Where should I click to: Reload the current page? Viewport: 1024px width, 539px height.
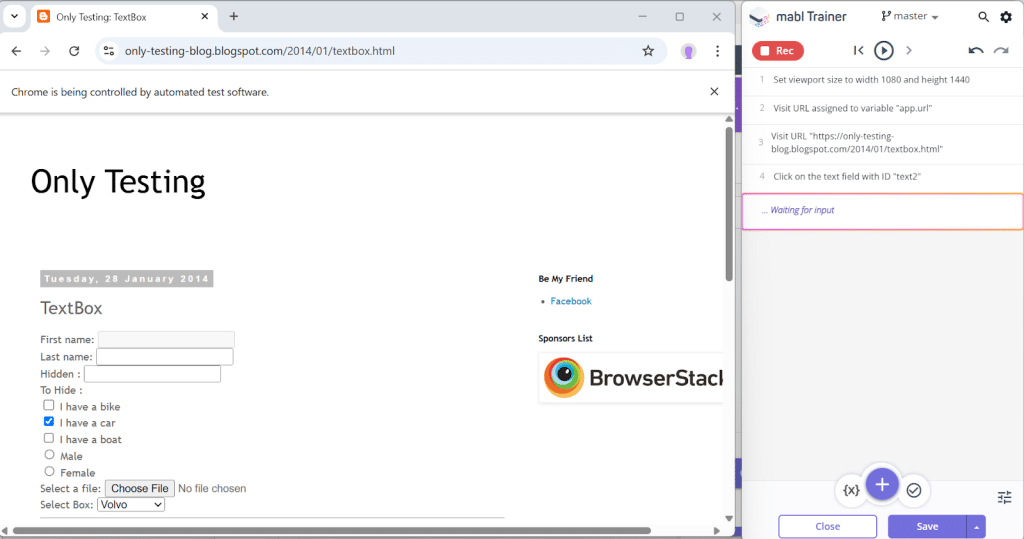click(74, 51)
